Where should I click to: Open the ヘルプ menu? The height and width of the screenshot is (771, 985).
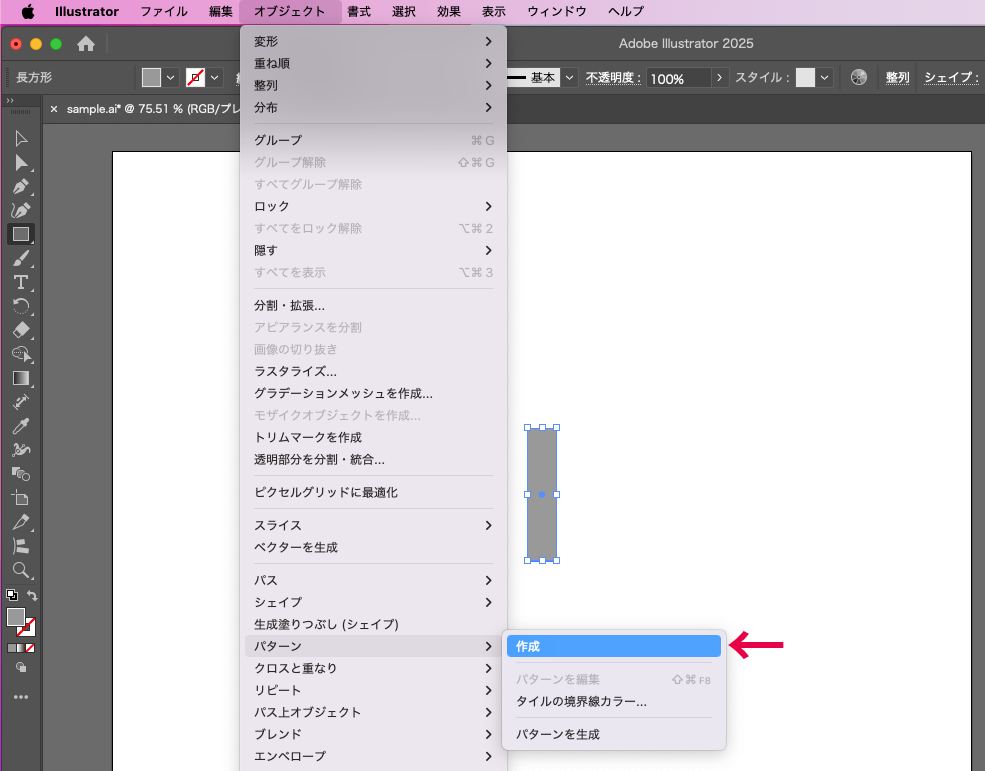(626, 11)
